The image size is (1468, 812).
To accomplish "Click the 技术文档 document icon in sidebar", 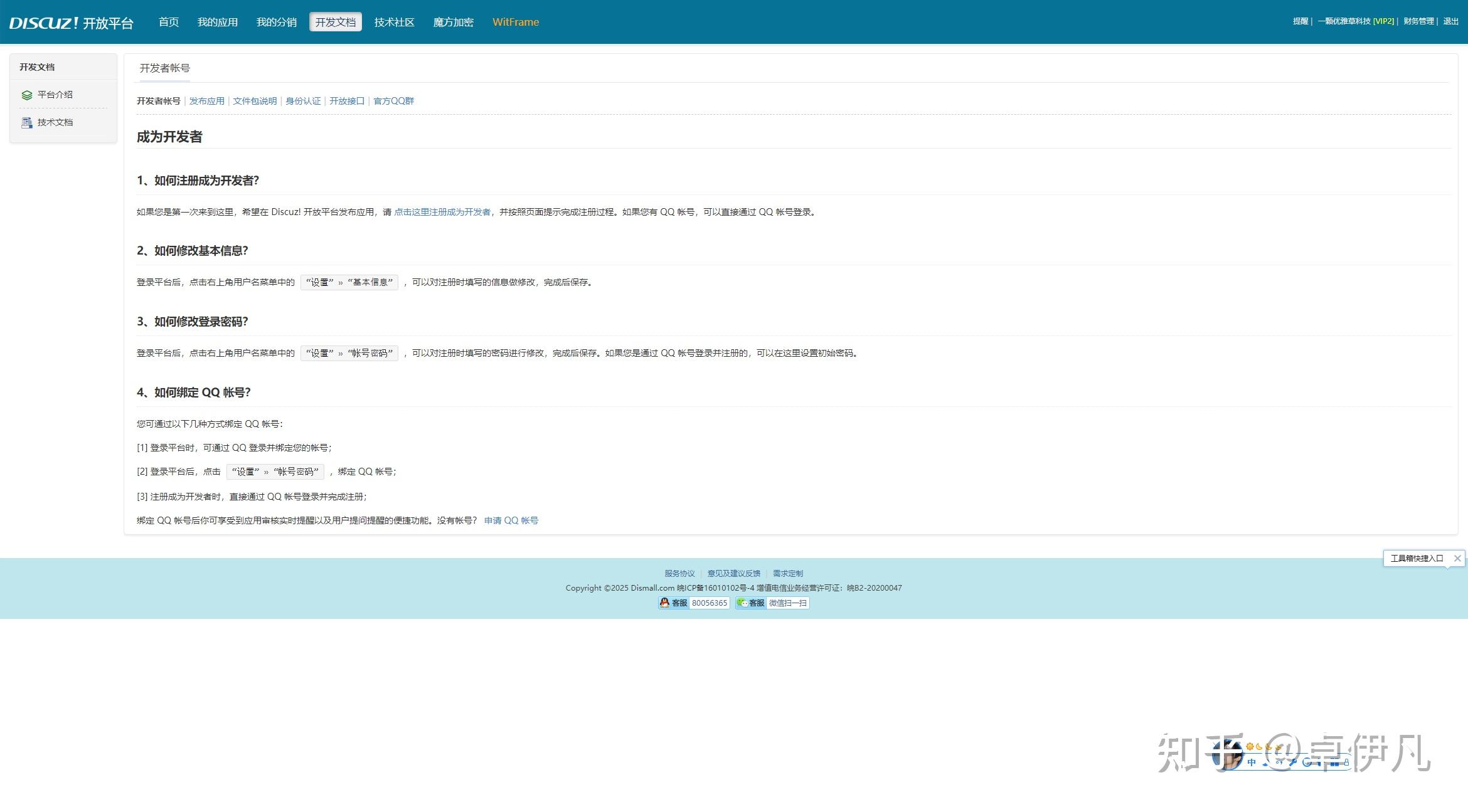I will click(26, 123).
